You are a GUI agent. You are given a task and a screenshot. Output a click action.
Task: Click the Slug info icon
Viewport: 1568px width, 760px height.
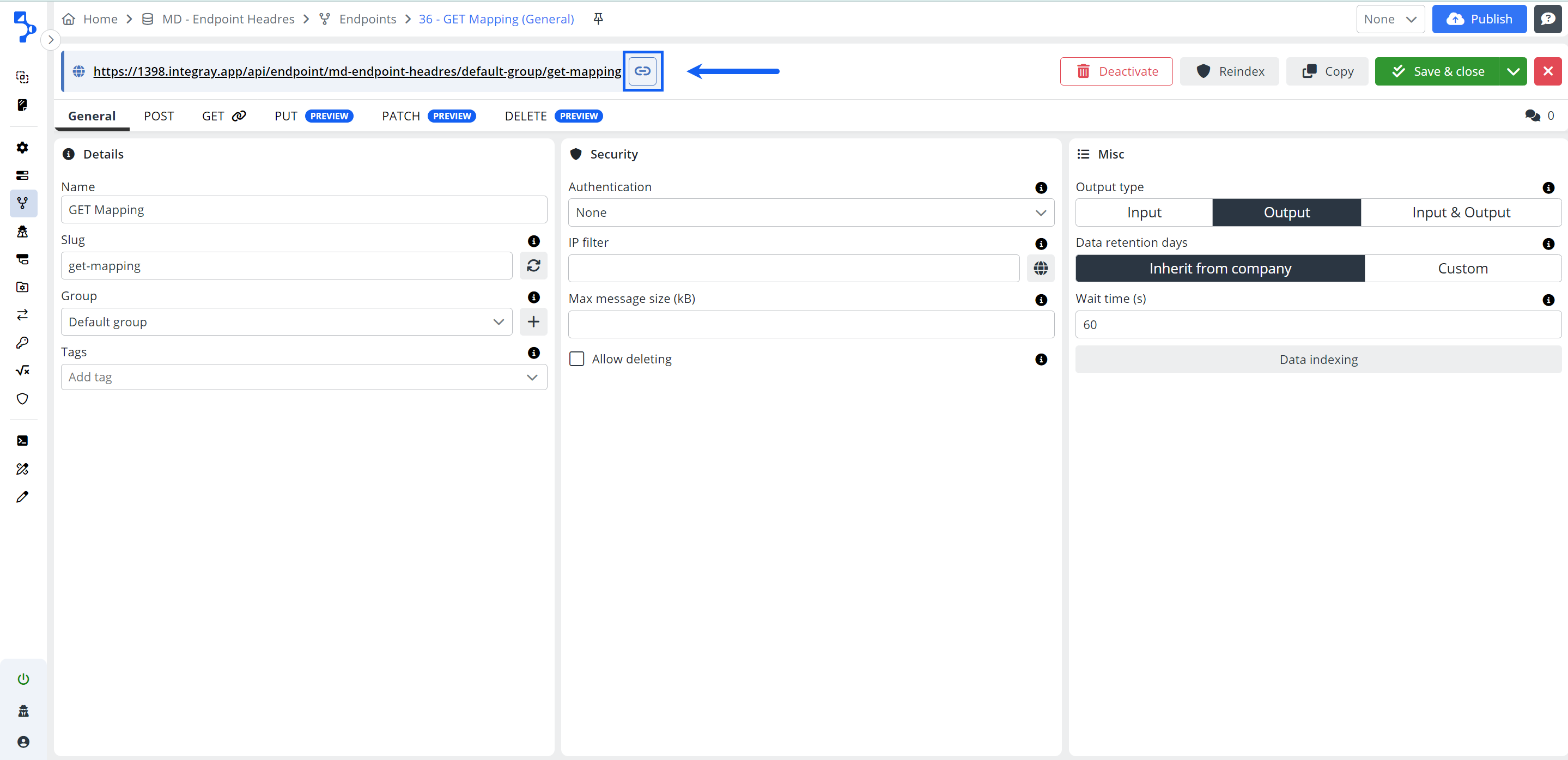point(533,241)
